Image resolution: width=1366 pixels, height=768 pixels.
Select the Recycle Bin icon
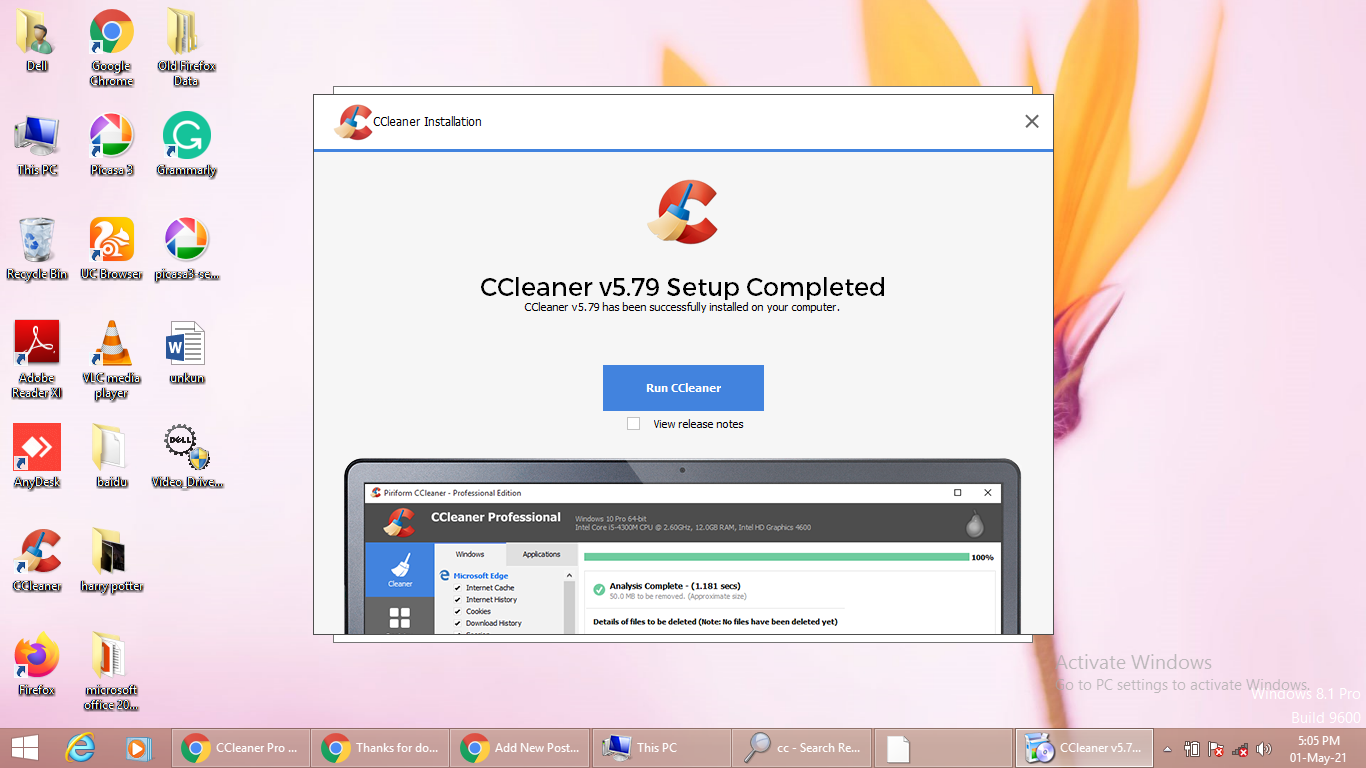point(37,249)
